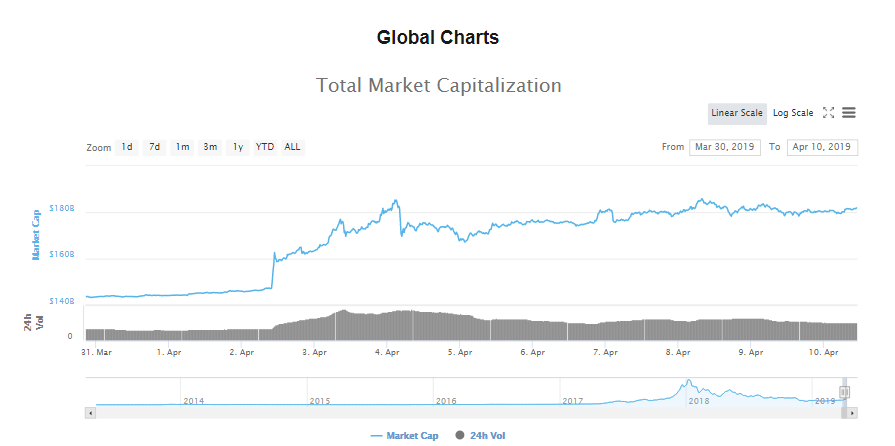895x446 pixels.
Task: Click the navigator left scroll arrow
Action: pos(91,412)
